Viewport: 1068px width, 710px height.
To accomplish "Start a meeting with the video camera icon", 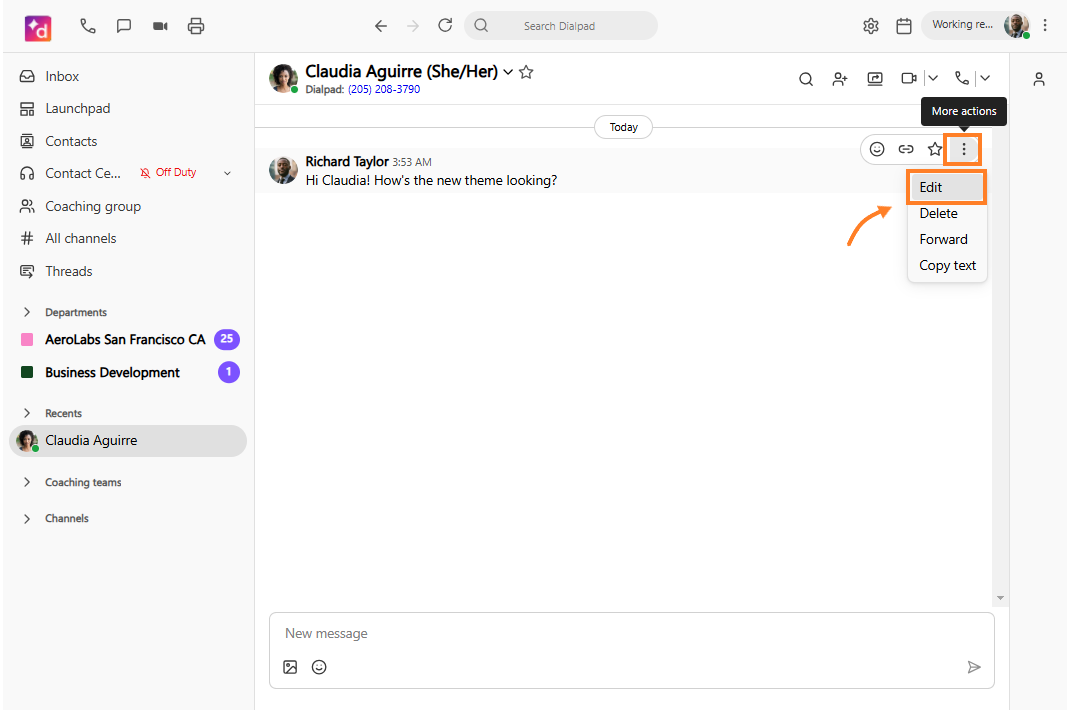I will 160,26.
